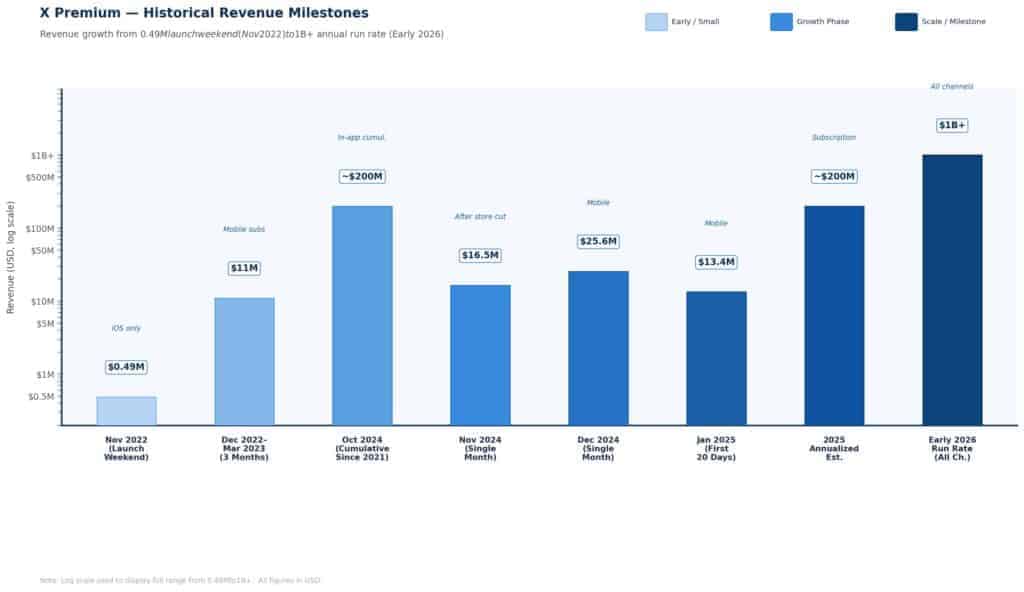The height and width of the screenshot is (592, 1024).
Task: Select the Early 2026 Run Rate bar
Action: 952,289
